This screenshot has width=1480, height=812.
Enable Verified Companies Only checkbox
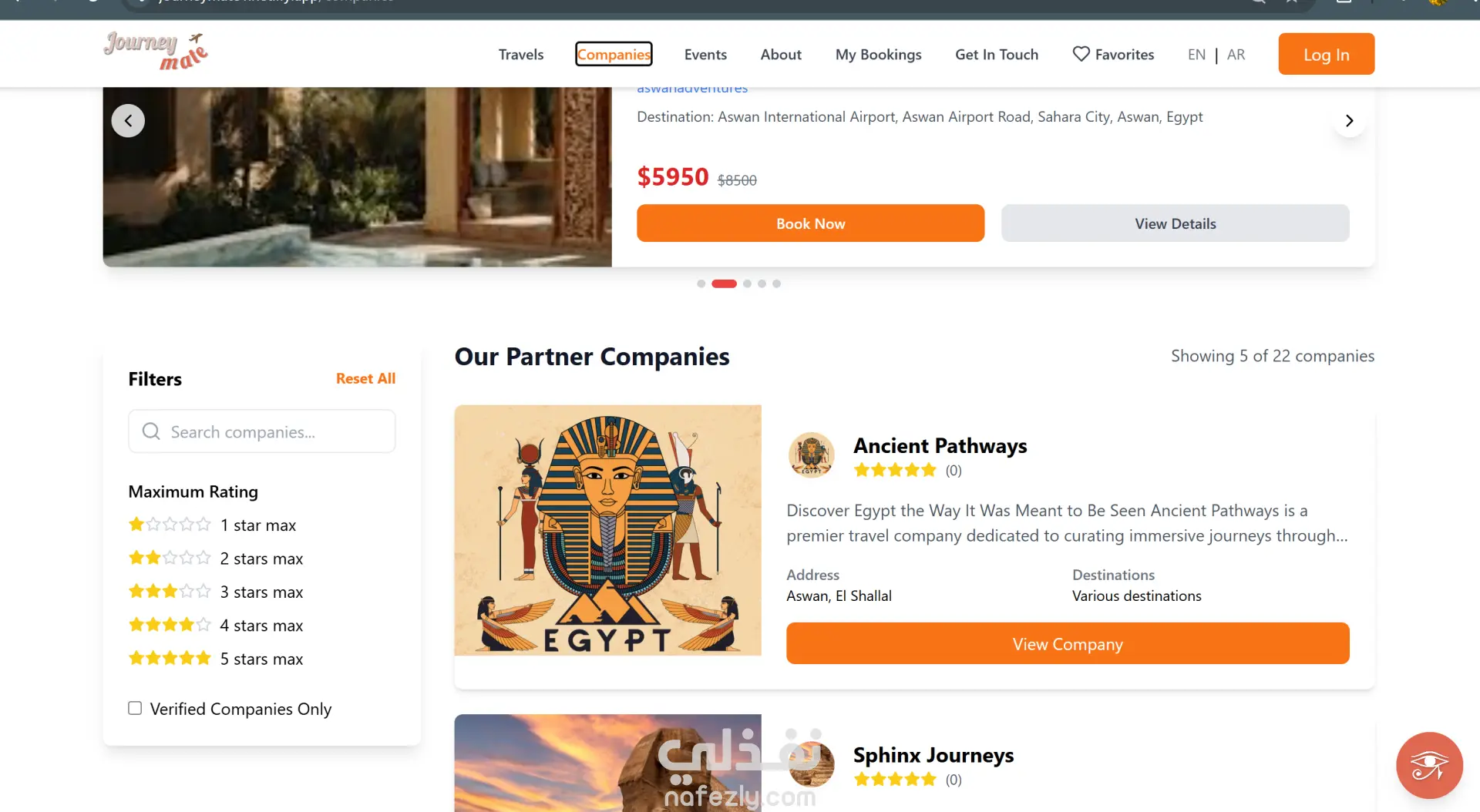tap(135, 708)
